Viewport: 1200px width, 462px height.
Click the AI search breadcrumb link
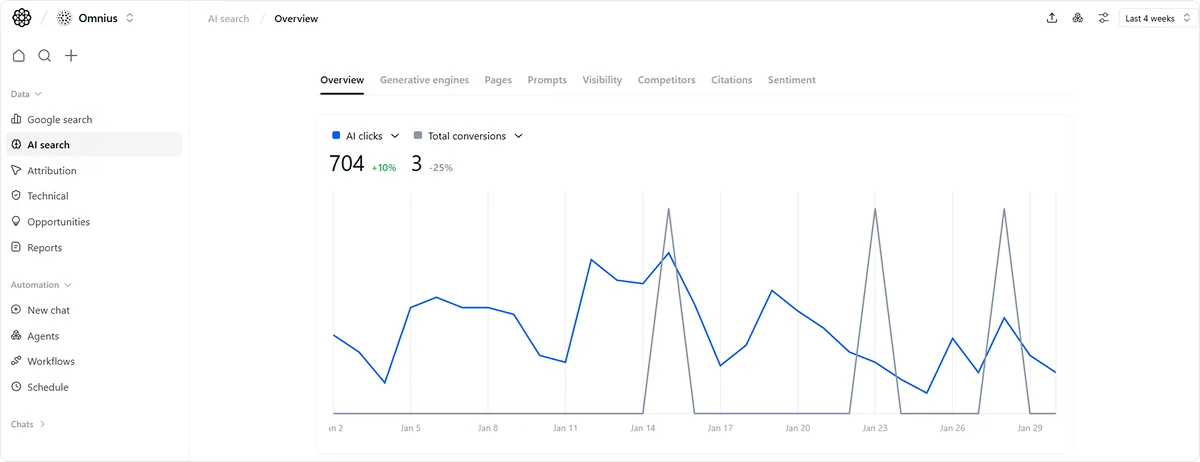[228, 18]
